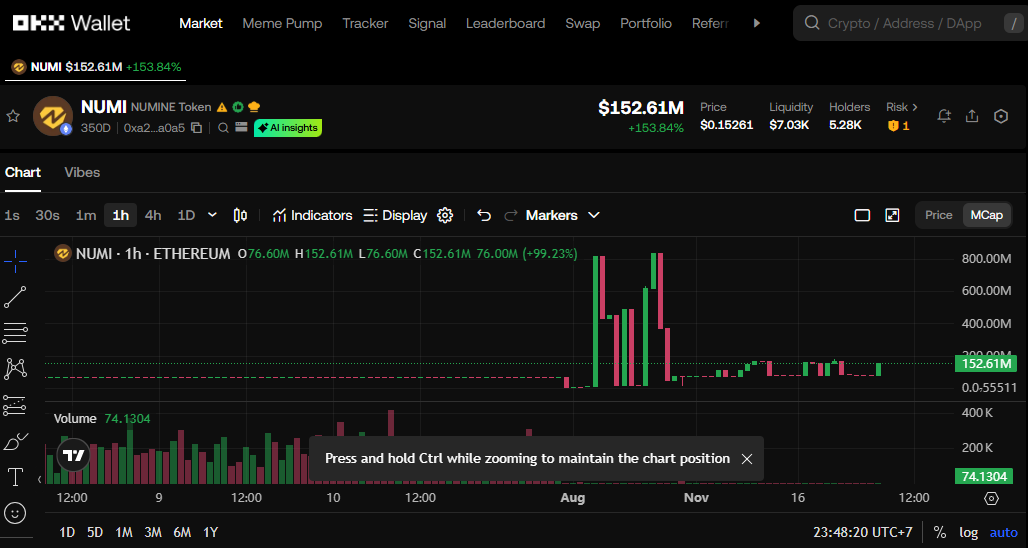Open the price scale settings gear

(991, 499)
